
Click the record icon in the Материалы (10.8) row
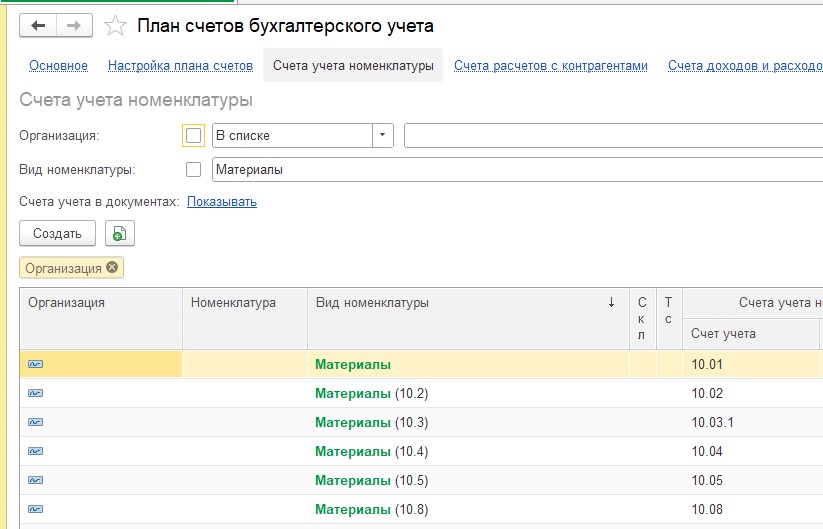[x=35, y=509]
